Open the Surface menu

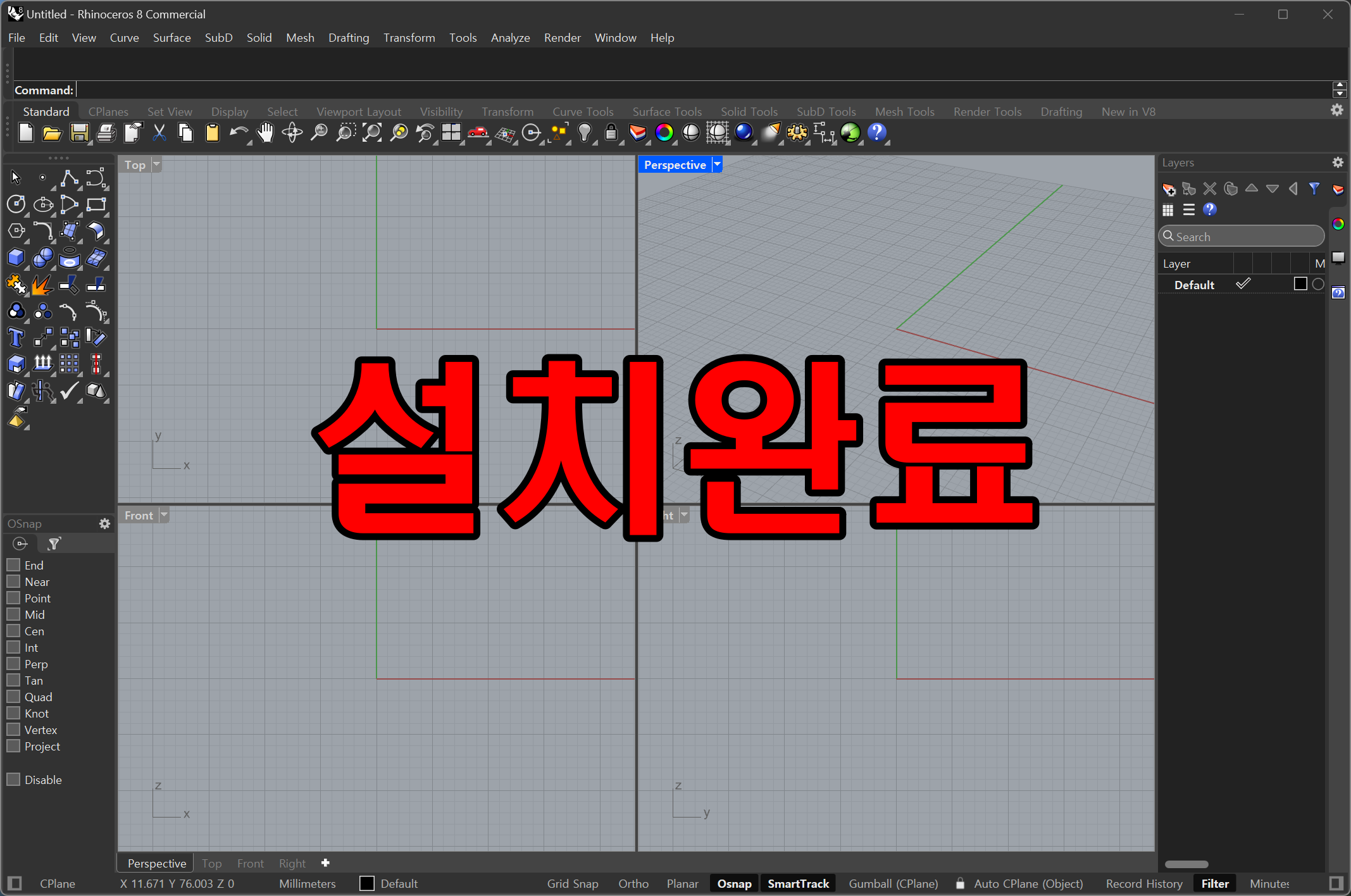[x=171, y=38]
